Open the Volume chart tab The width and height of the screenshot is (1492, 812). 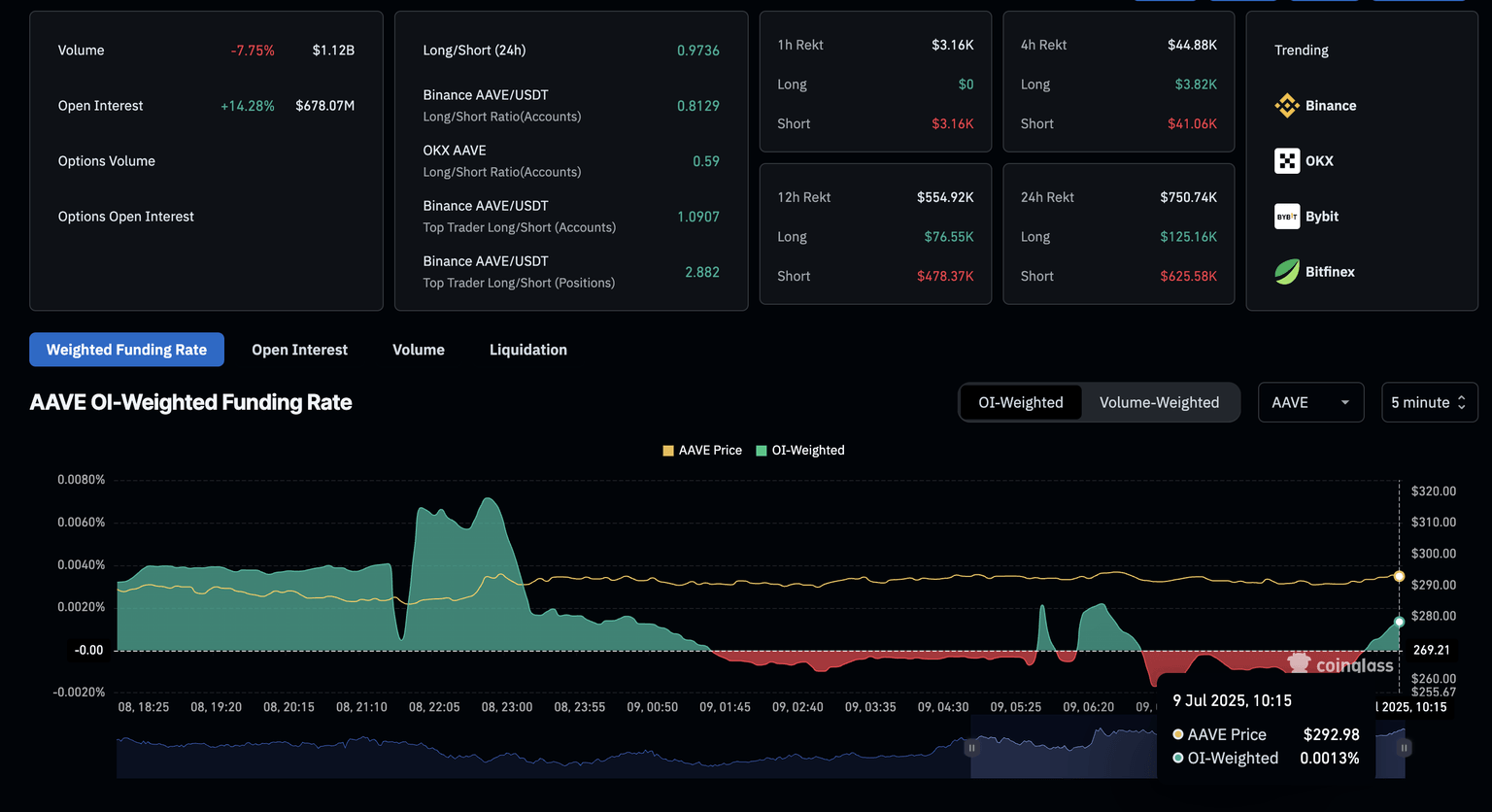pos(419,350)
